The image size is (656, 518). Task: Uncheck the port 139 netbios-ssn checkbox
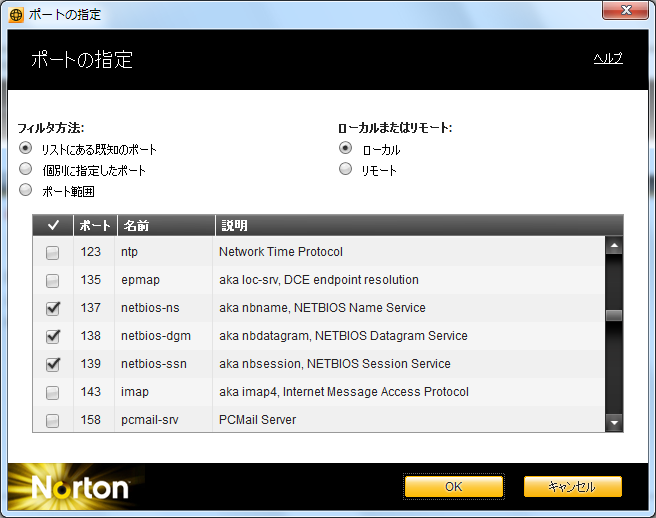coord(53,364)
